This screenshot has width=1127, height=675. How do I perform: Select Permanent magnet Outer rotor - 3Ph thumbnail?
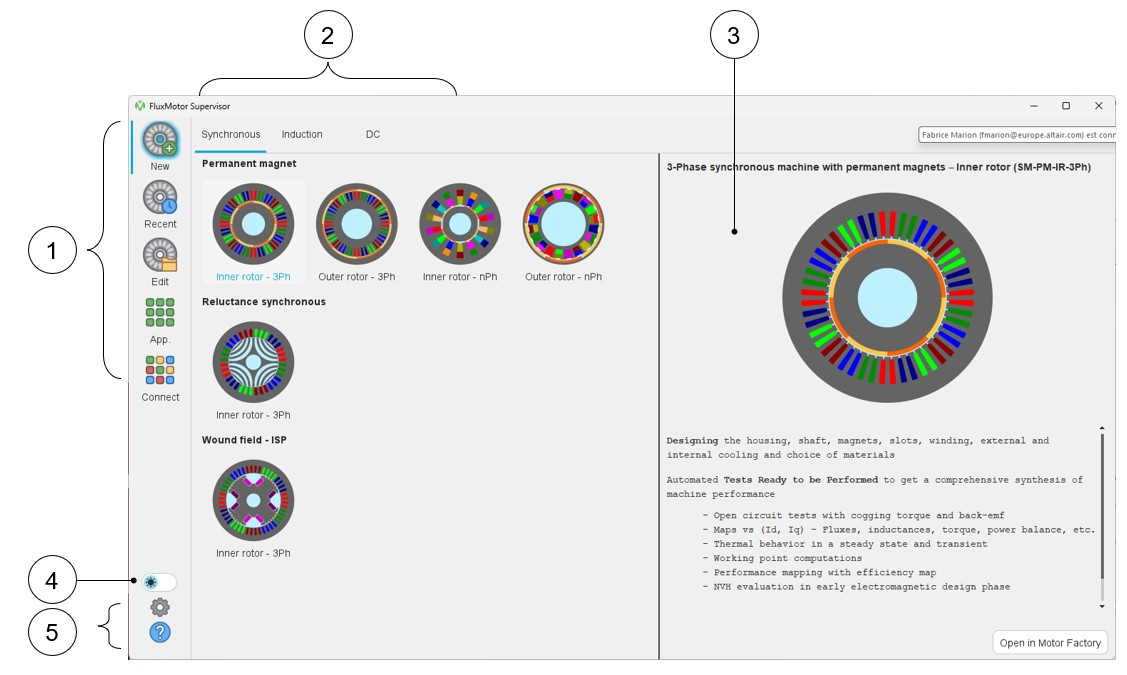point(356,224)
